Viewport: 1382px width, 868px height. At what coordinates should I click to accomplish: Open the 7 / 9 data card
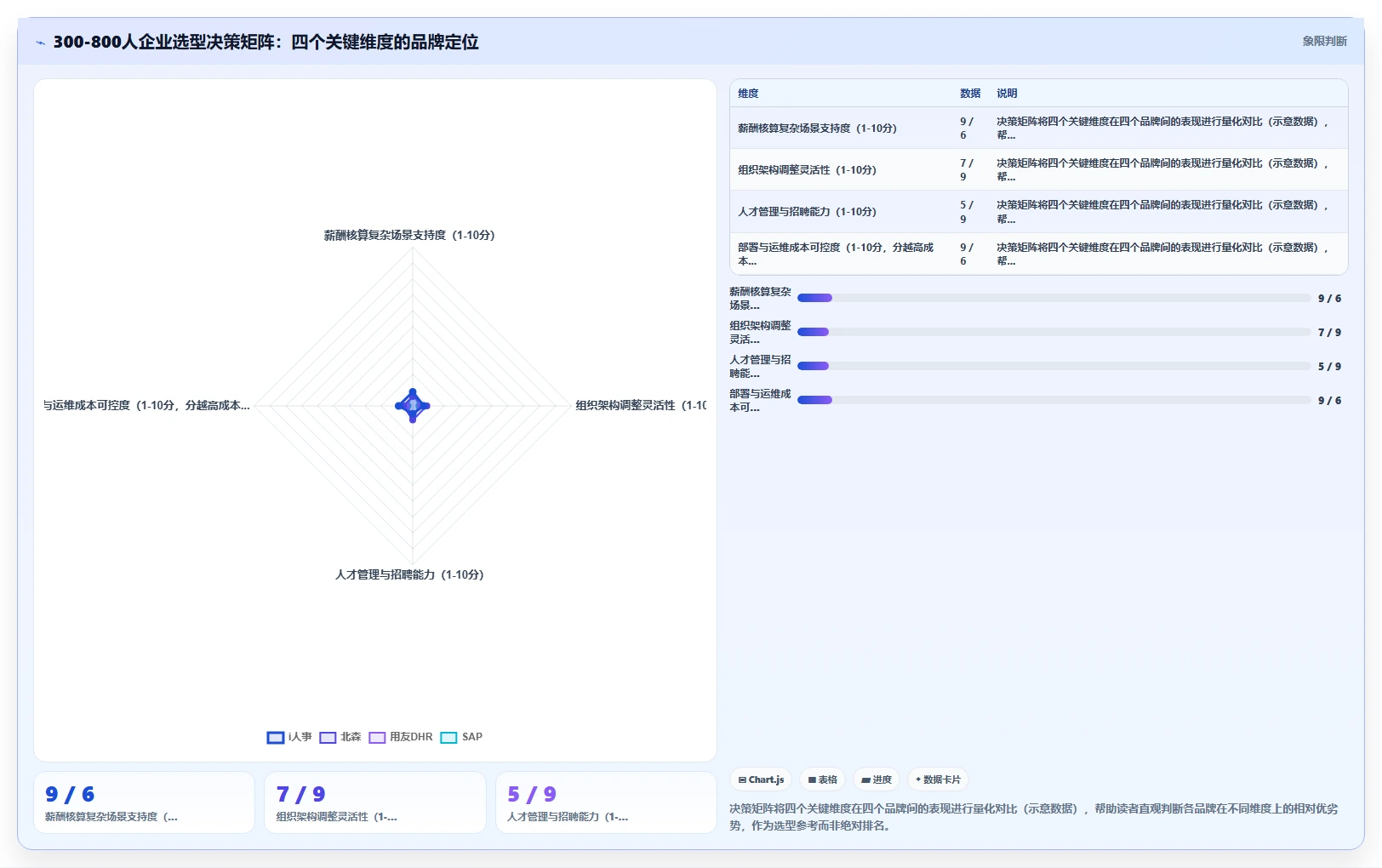coord(375,802)
